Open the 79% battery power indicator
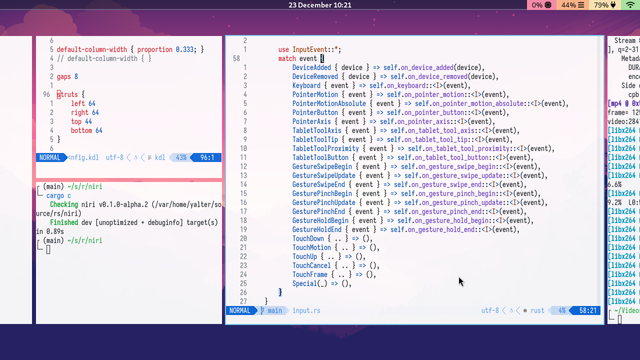This screenshot has width=640, height=360. pos(605,5)
